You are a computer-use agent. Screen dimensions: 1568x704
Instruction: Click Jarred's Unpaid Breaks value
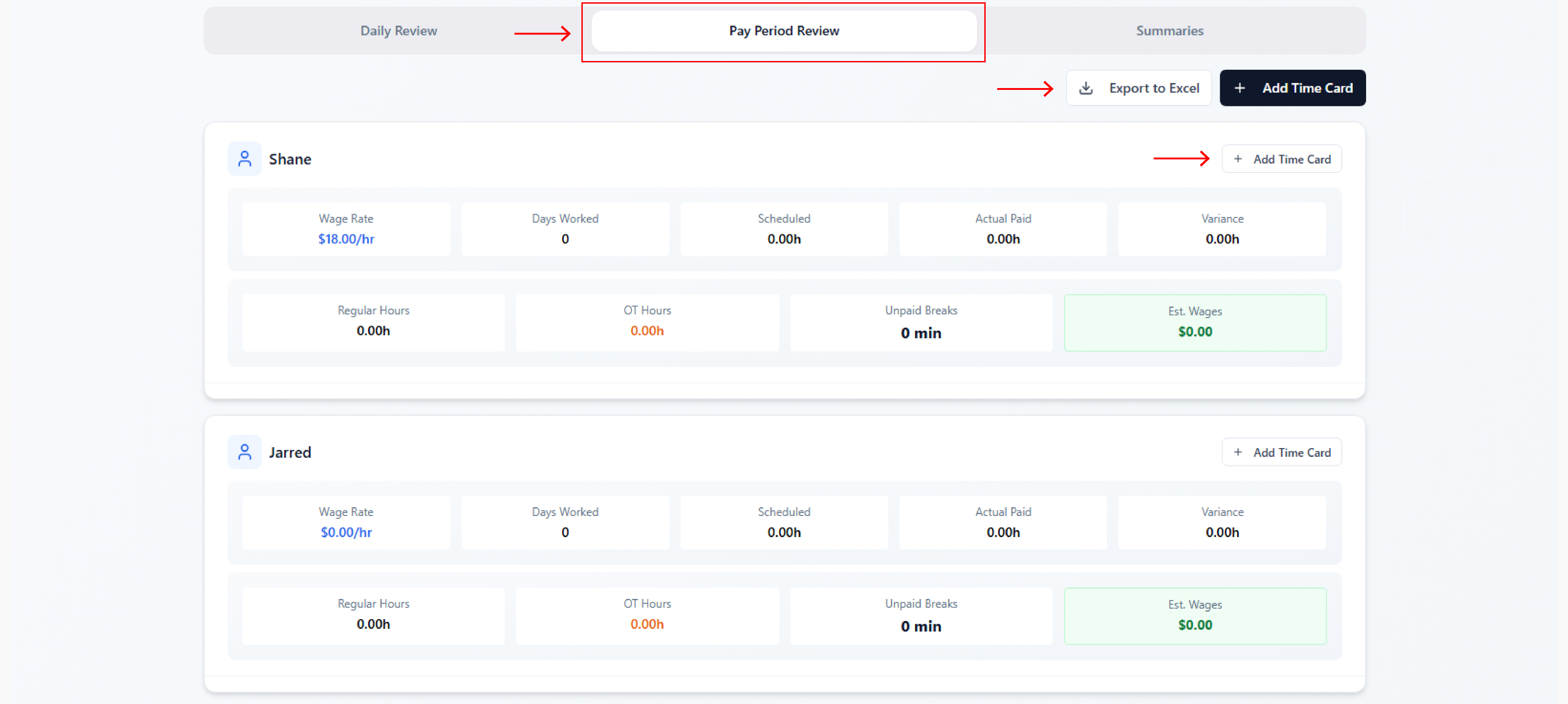[921, 626]
